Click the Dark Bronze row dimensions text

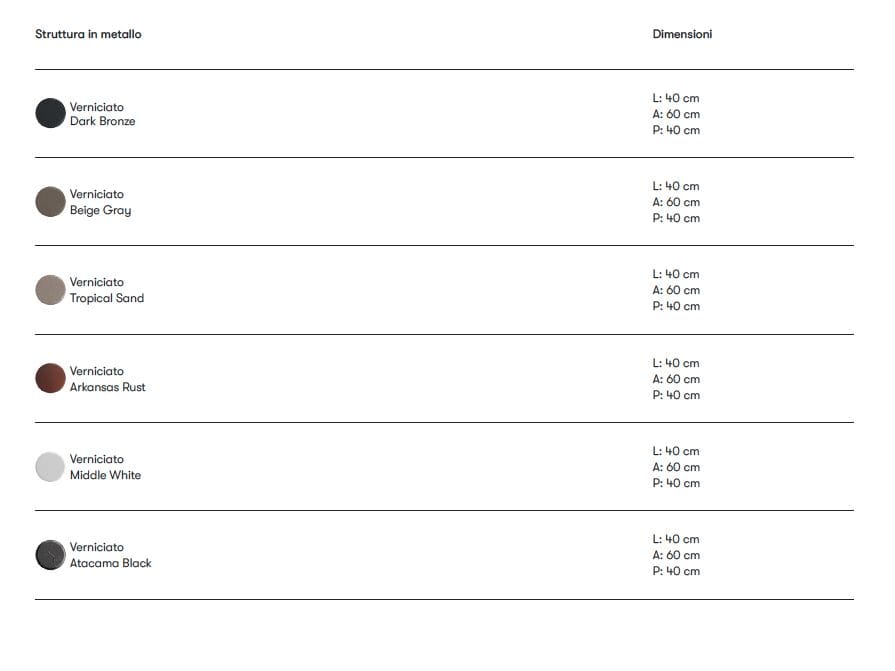tap(676, 114)
